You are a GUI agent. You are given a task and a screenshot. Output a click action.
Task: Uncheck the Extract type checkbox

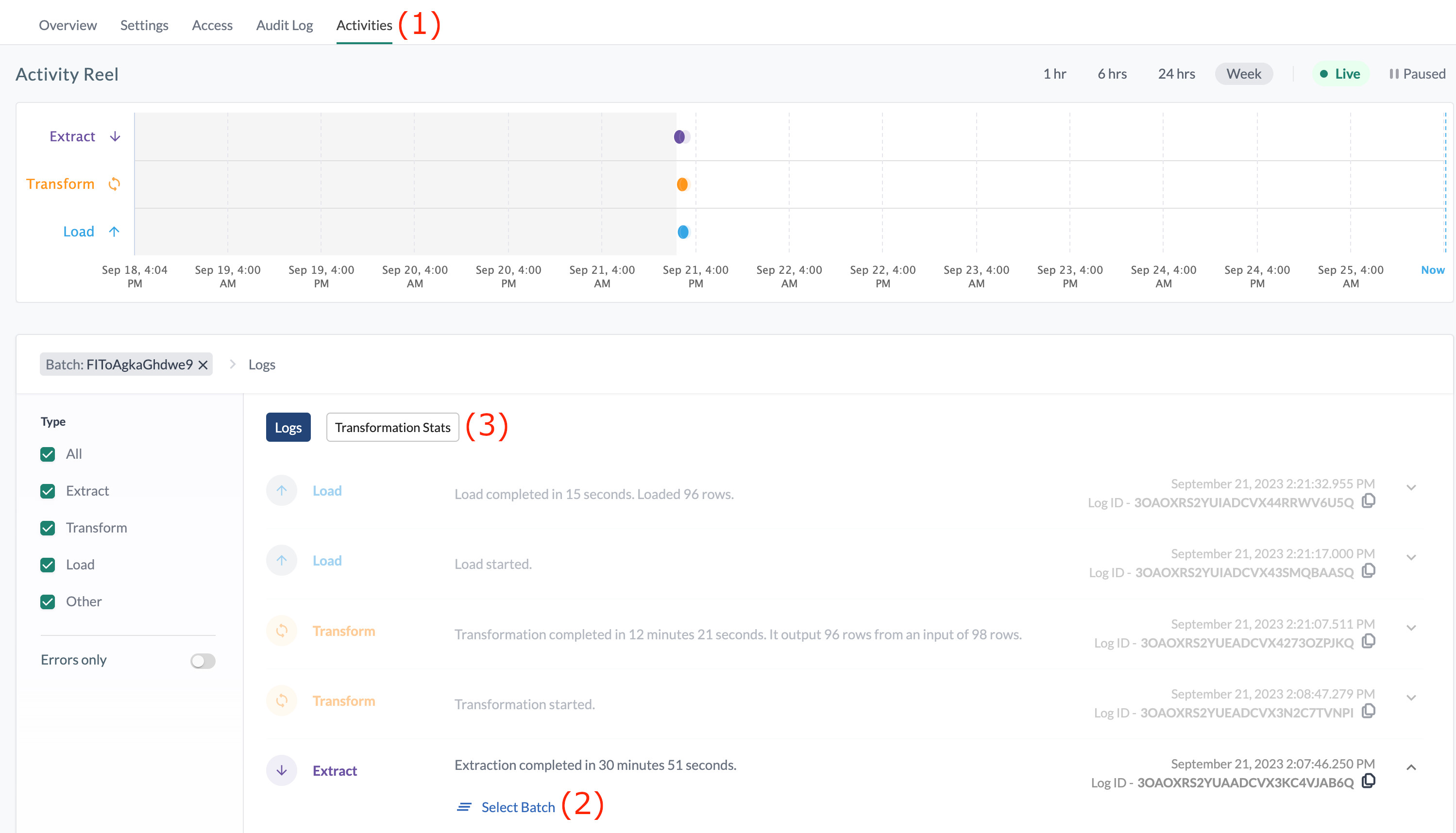(48, 491)
